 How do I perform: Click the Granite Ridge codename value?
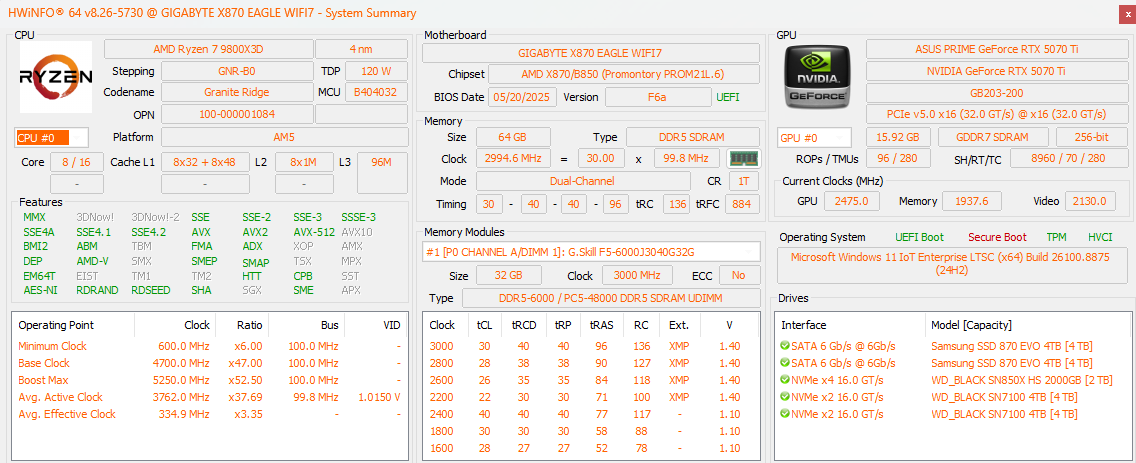(235, 92)
